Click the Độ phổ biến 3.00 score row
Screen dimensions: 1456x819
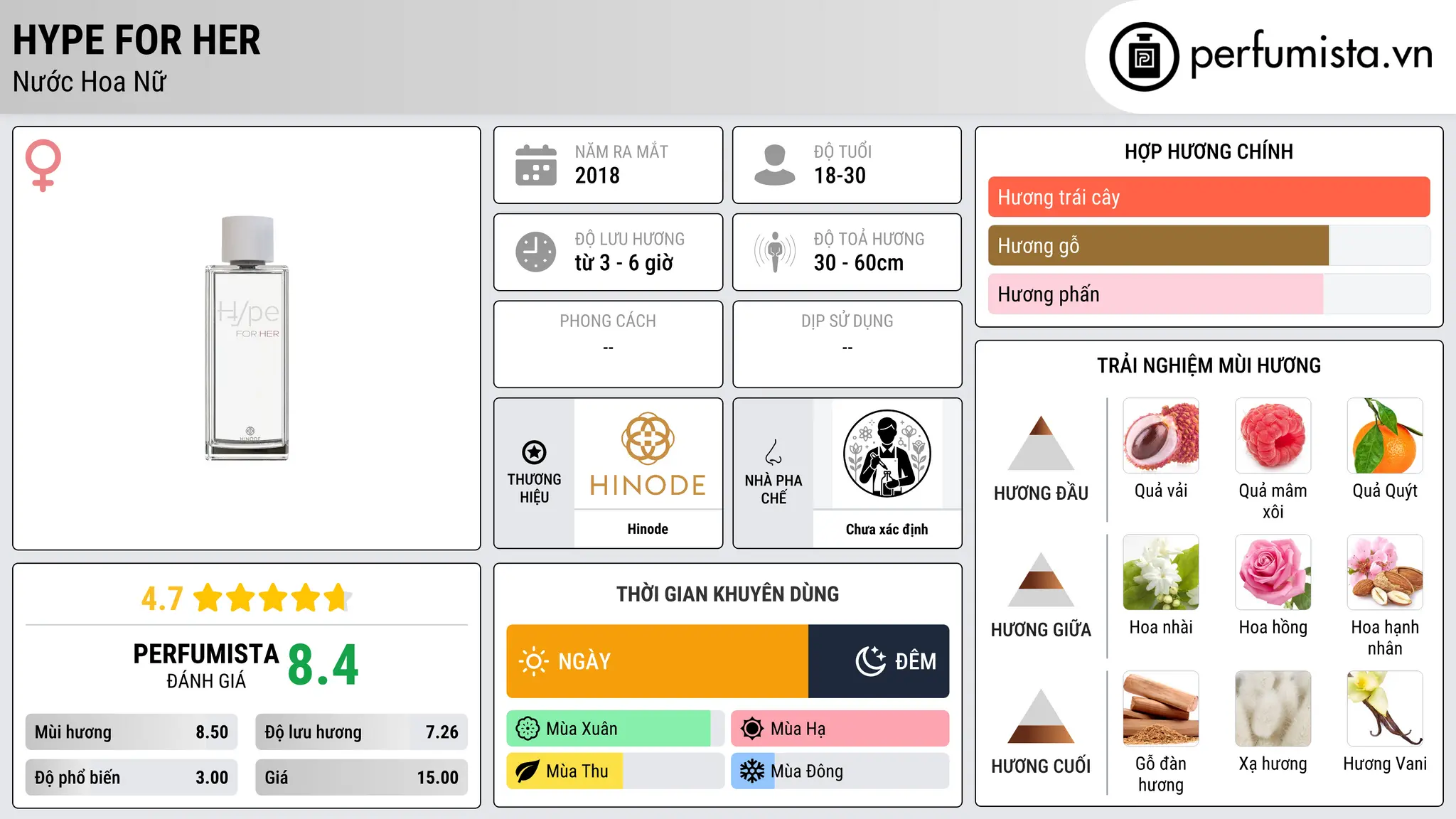tap(132, 778)
